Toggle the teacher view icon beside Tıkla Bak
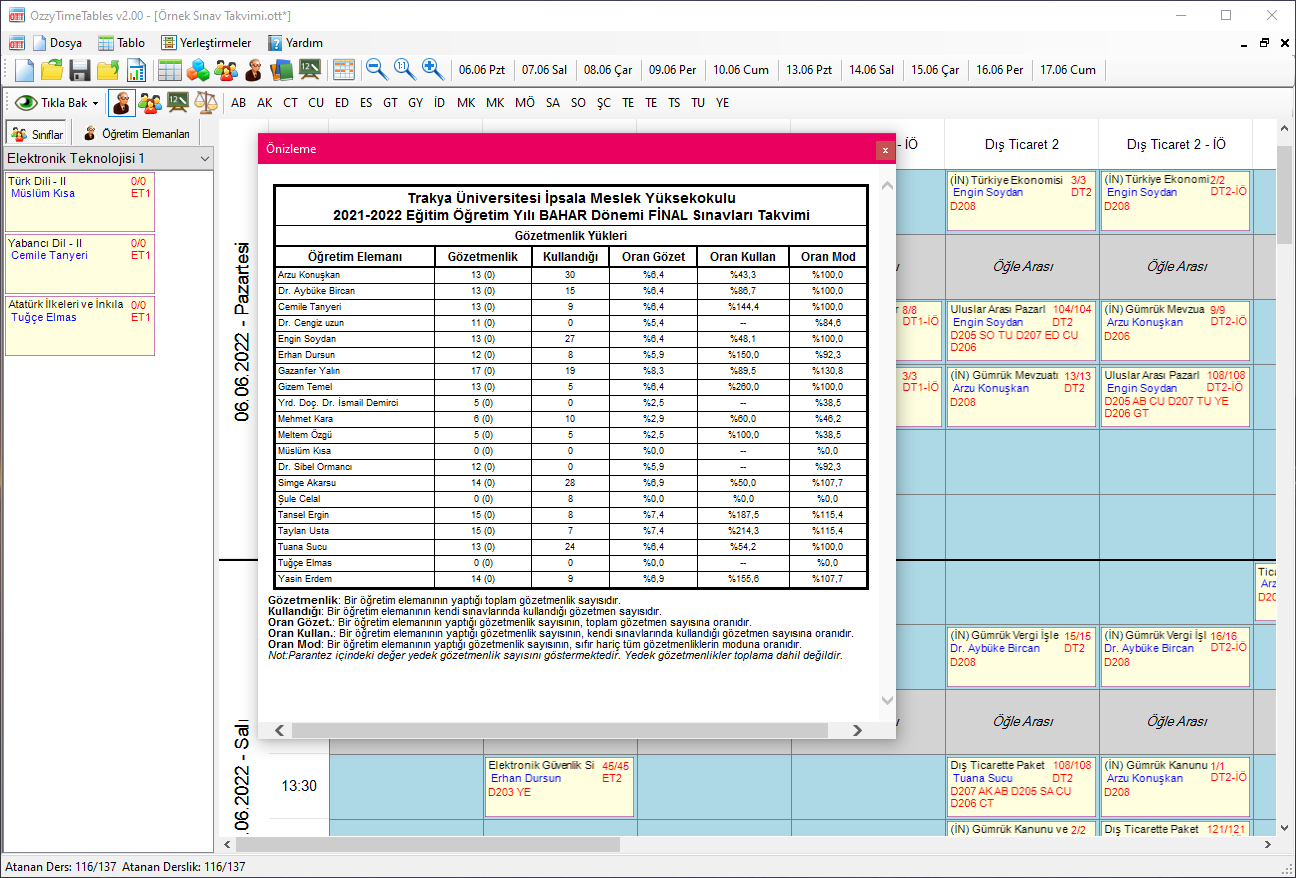Screen dimensions: 1296x878 pyautogui.click(x=122, y=102)
